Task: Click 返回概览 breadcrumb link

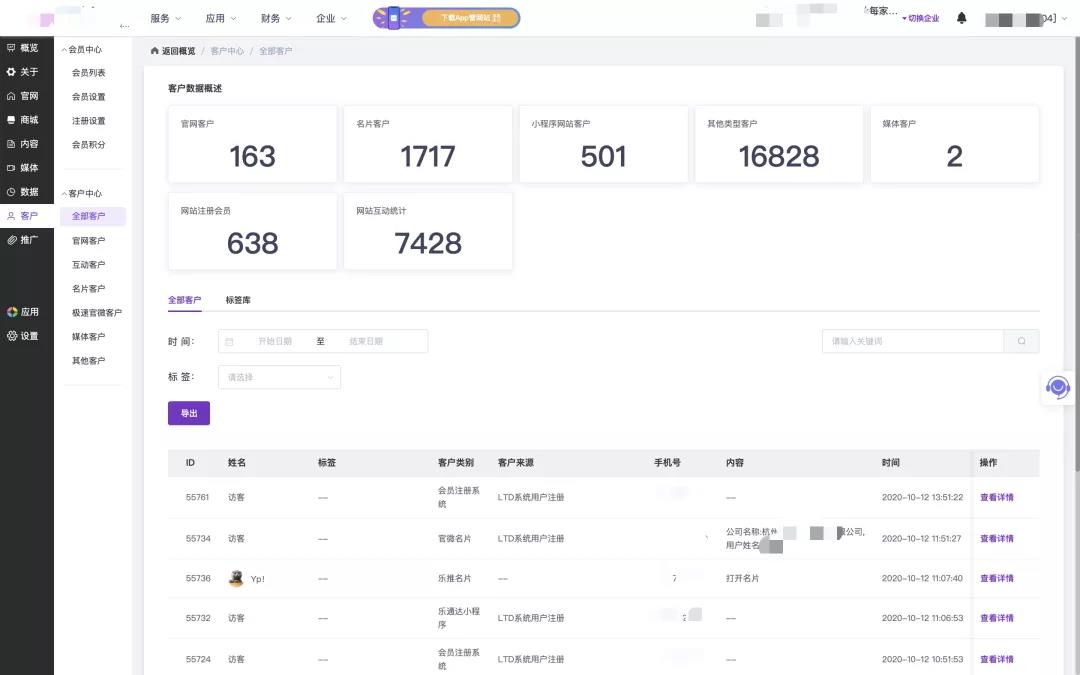Action: (173, 51)
